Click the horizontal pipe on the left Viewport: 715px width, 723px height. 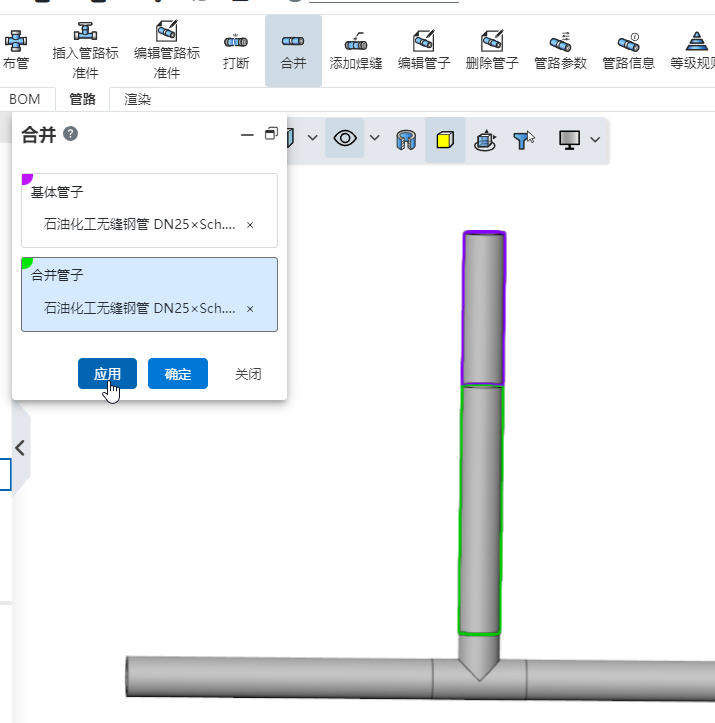click(279, 676)
